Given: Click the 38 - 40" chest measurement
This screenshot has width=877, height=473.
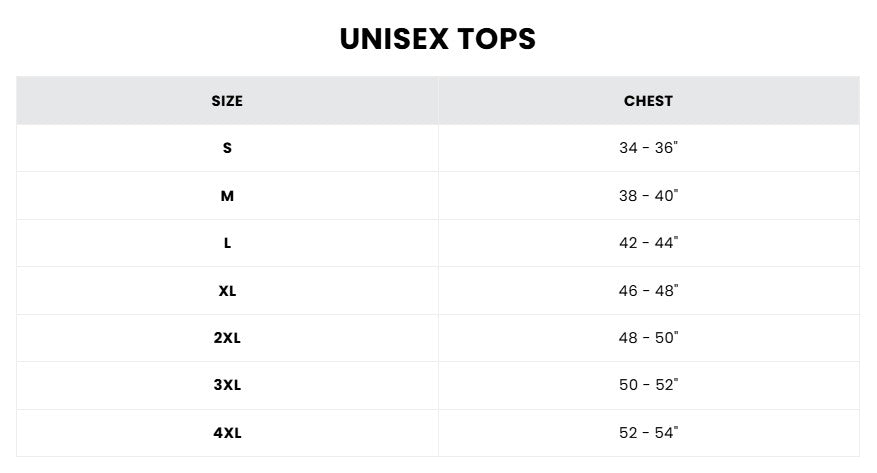Looking at the screenshot, I should tap(648, 196).
